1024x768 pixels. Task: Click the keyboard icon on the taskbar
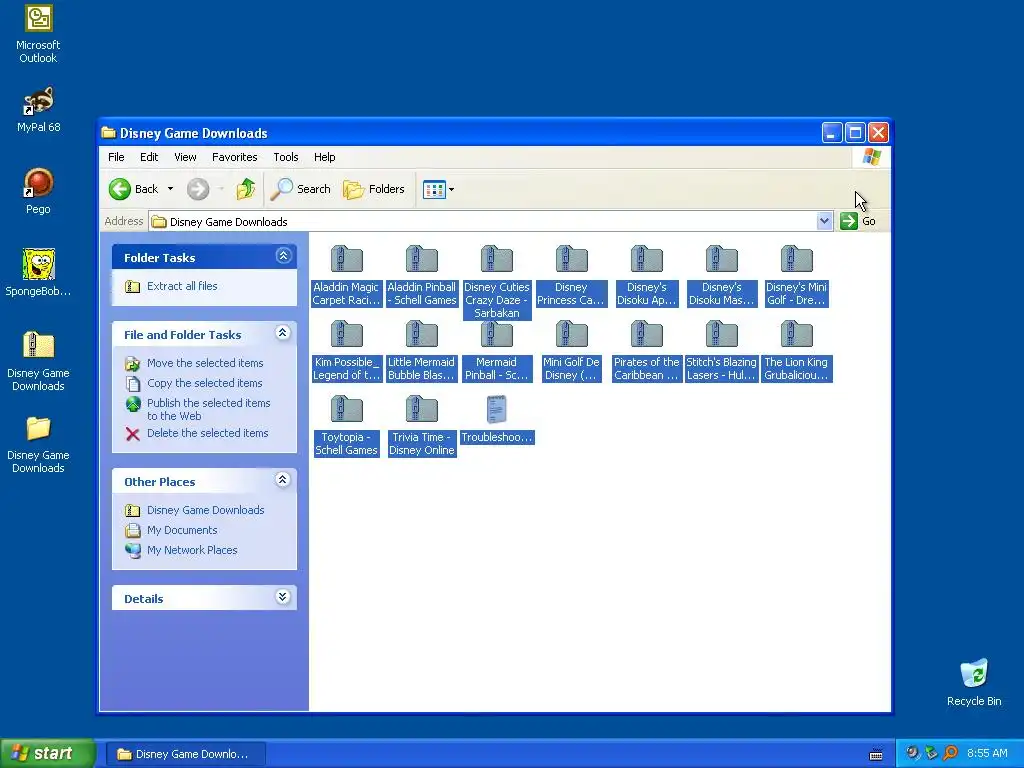(x=876, y=754)
